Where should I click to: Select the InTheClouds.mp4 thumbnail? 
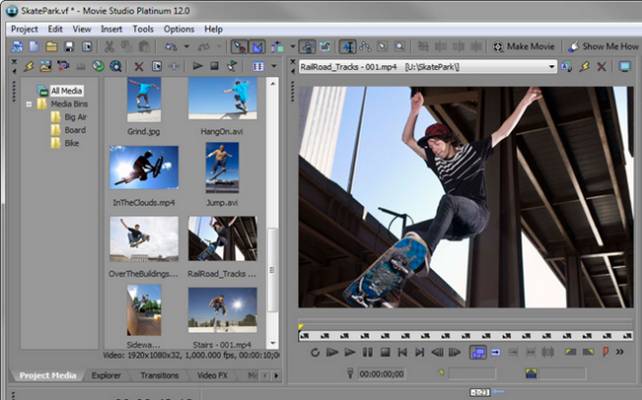tap(144, 167)
